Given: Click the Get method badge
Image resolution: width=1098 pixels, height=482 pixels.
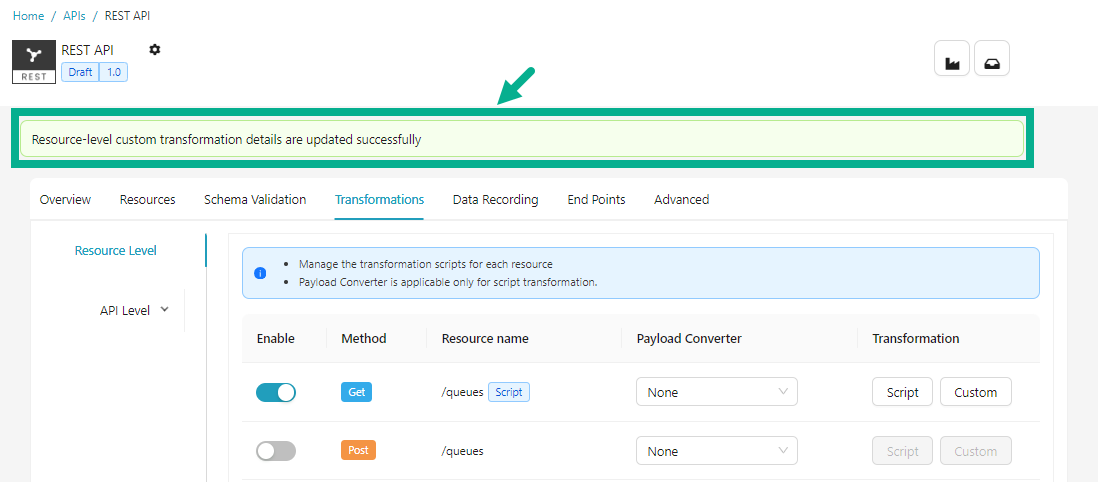Looking at the screenshot, I should point(356,392).
